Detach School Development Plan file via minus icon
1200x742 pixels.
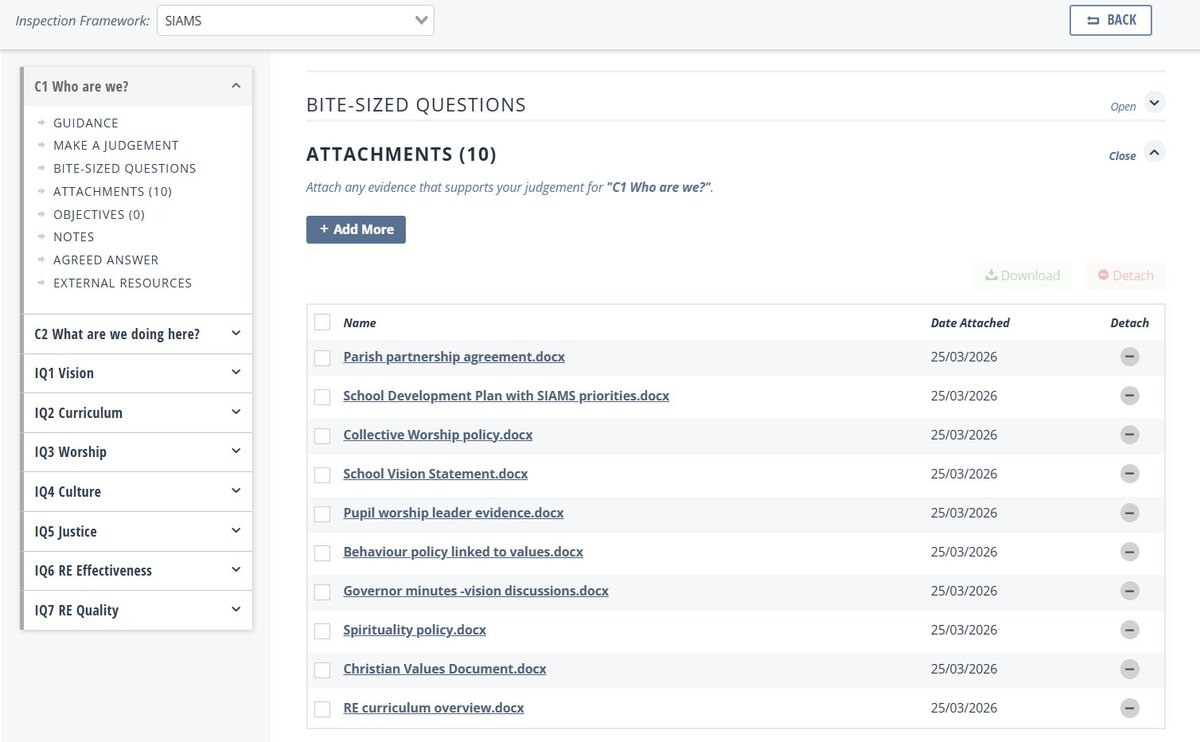click(x=1129, y=396)
